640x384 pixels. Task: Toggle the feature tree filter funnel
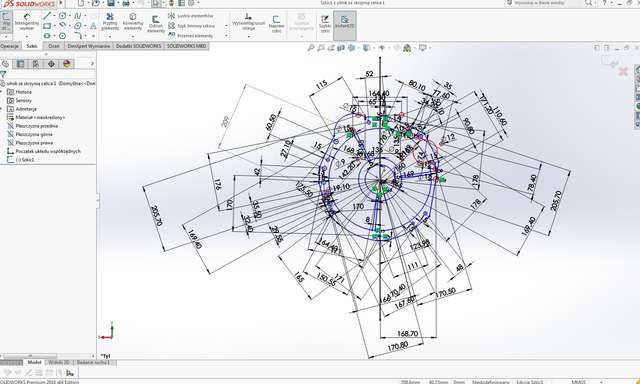pyautogui.click(x=3, y=74)
